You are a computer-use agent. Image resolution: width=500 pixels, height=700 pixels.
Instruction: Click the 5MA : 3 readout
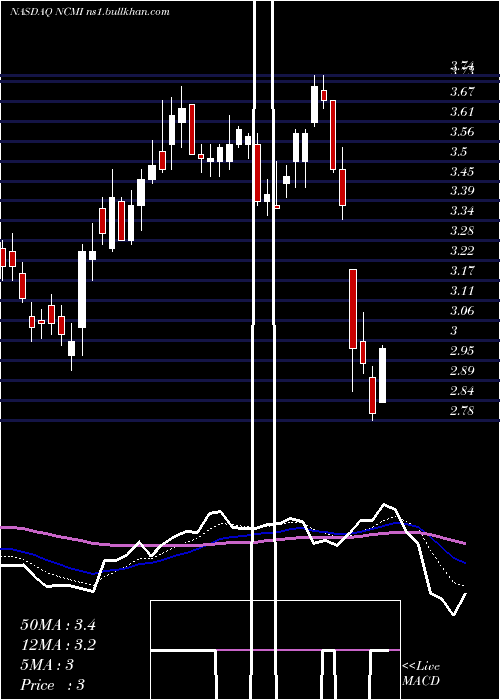(x=47, y=665)
